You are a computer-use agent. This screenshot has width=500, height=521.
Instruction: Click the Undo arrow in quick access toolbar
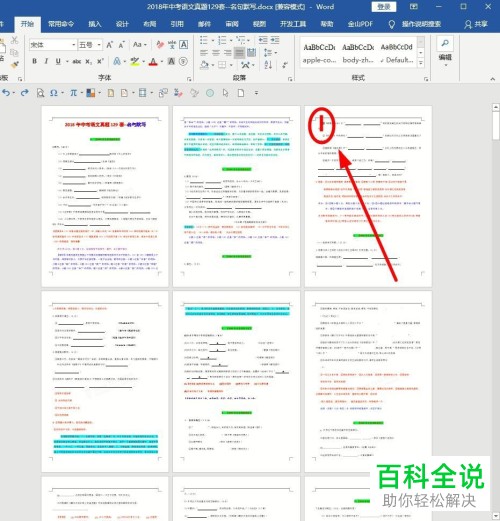(6, 93)
